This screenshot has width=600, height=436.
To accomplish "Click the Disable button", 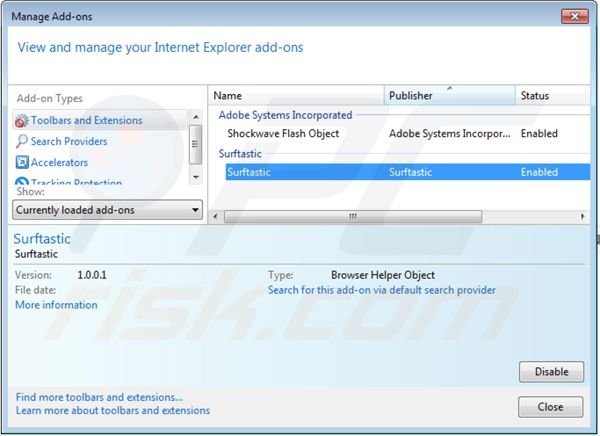I will 551,371.
